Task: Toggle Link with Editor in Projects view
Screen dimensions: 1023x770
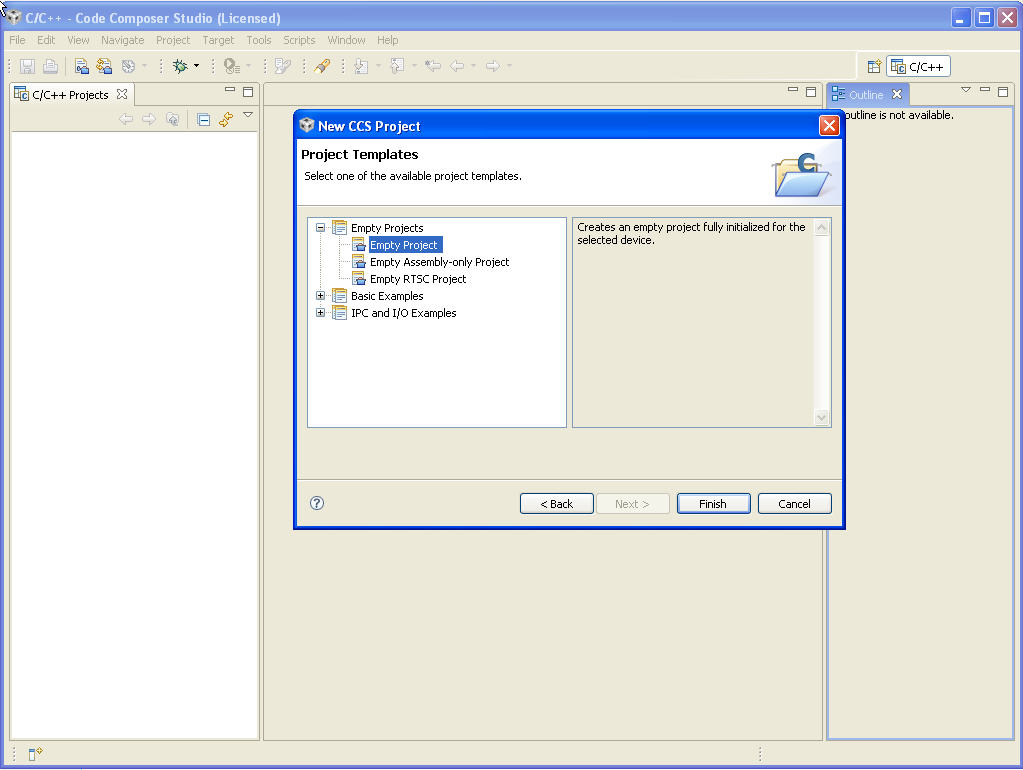Action: coord(226,118)
